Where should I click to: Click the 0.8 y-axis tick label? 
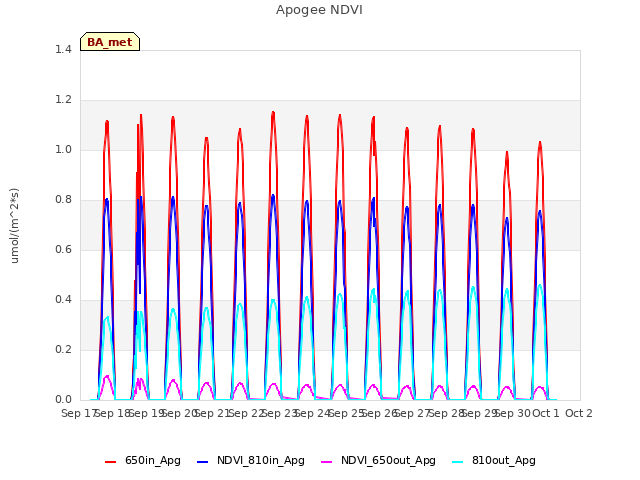(63, 200)
